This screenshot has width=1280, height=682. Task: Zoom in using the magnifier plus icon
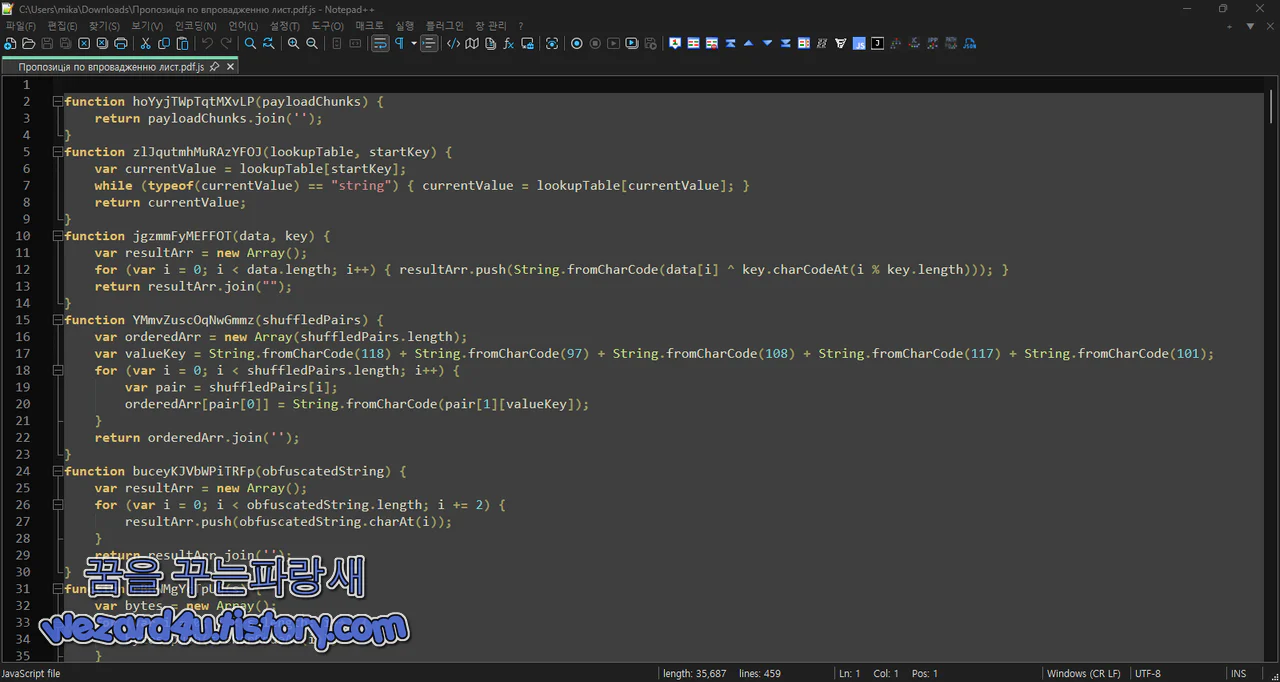(x=294, y=44)
